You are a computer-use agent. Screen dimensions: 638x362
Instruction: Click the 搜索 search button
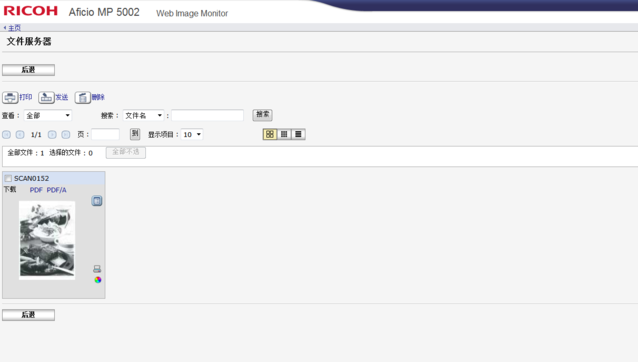tap(262, 115)
